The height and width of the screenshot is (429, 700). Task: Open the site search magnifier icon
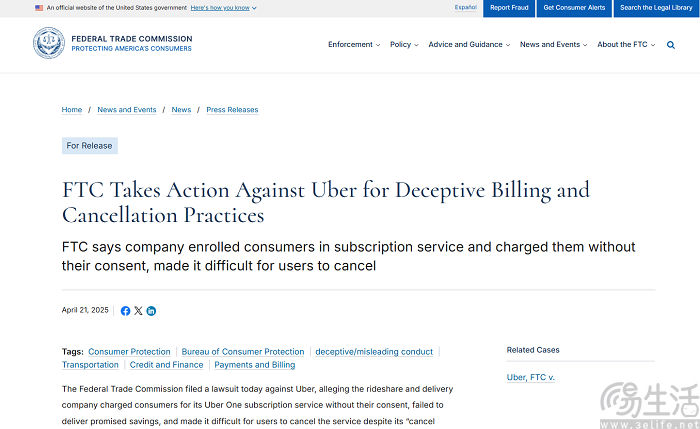tap(671, 45)
